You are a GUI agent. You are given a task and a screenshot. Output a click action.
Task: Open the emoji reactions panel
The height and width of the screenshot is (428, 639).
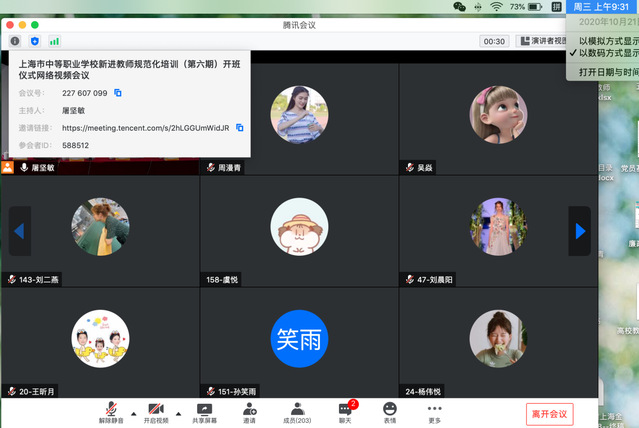[x=389, y=412]
